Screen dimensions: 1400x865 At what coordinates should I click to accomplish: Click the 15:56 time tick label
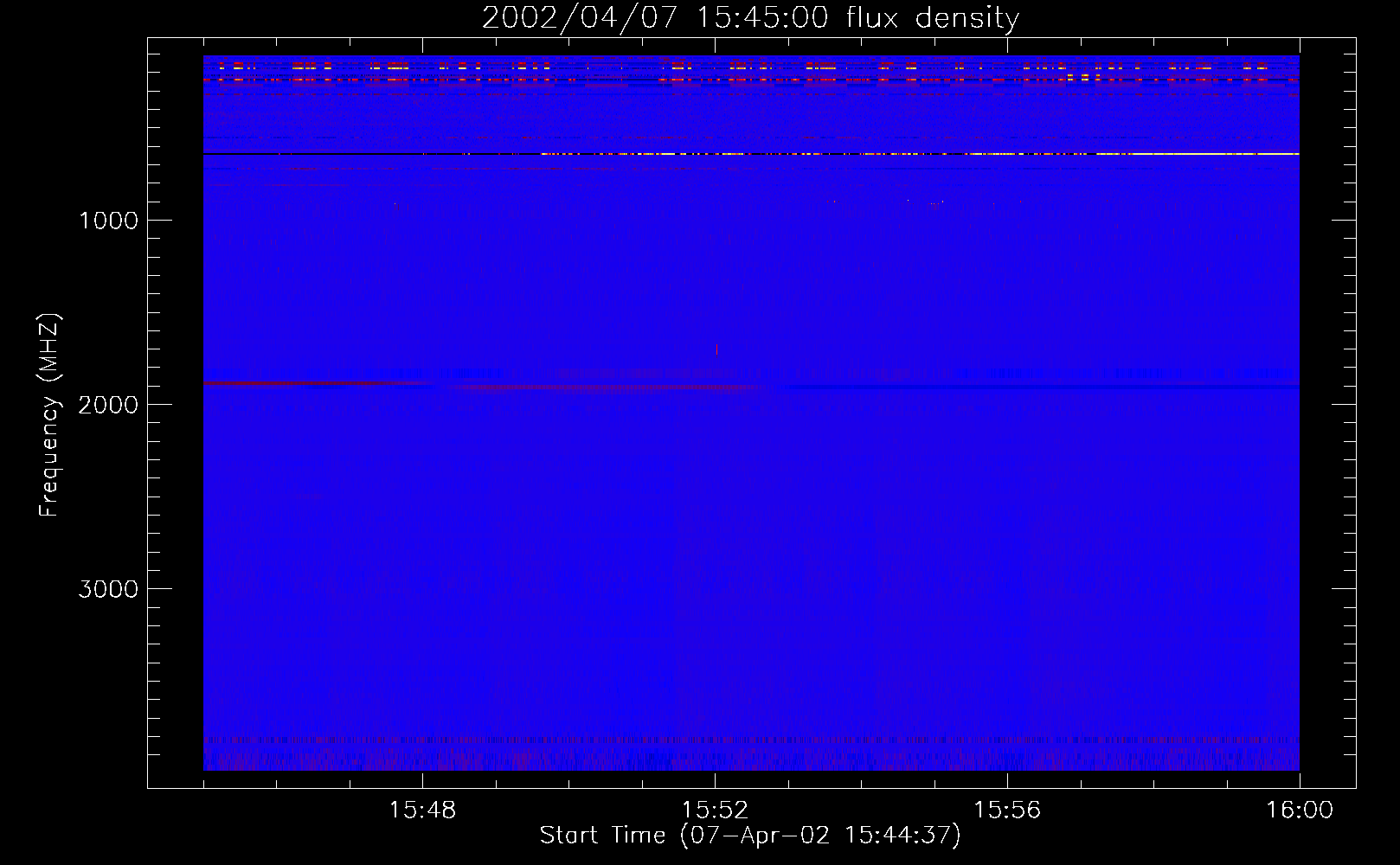(x=1007, y=811)
